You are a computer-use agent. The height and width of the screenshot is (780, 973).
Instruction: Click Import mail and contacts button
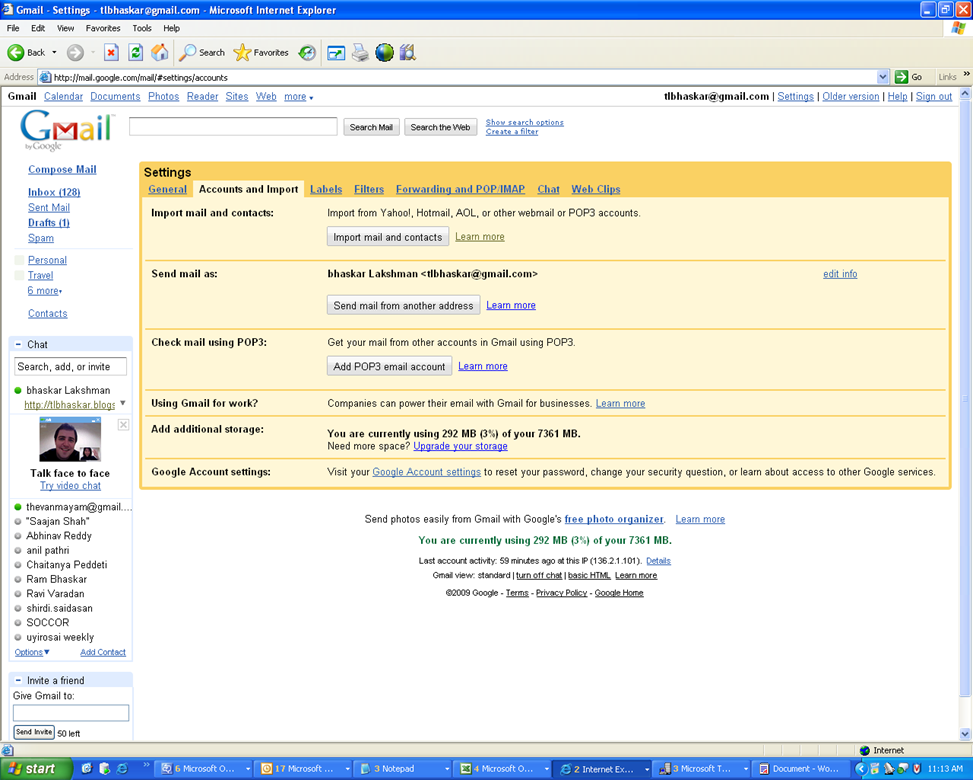click(x=388, y=237)
